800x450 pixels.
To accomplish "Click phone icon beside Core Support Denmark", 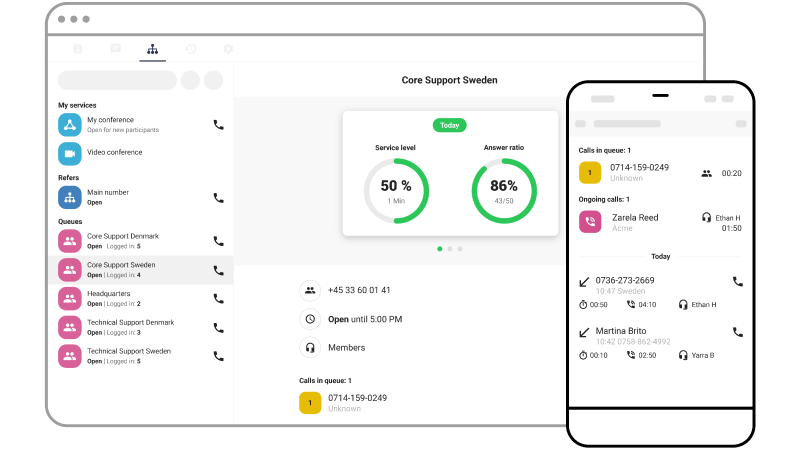I will [x=218, y=241].
